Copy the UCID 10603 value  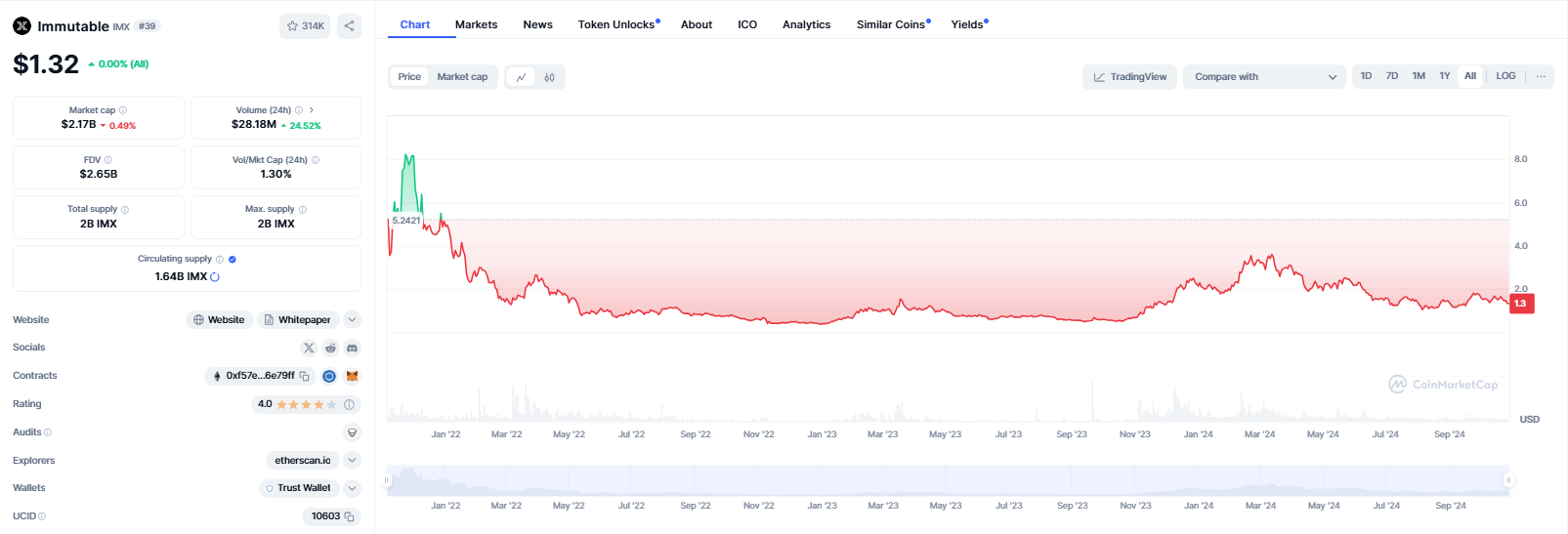click(x=349, y=516)
